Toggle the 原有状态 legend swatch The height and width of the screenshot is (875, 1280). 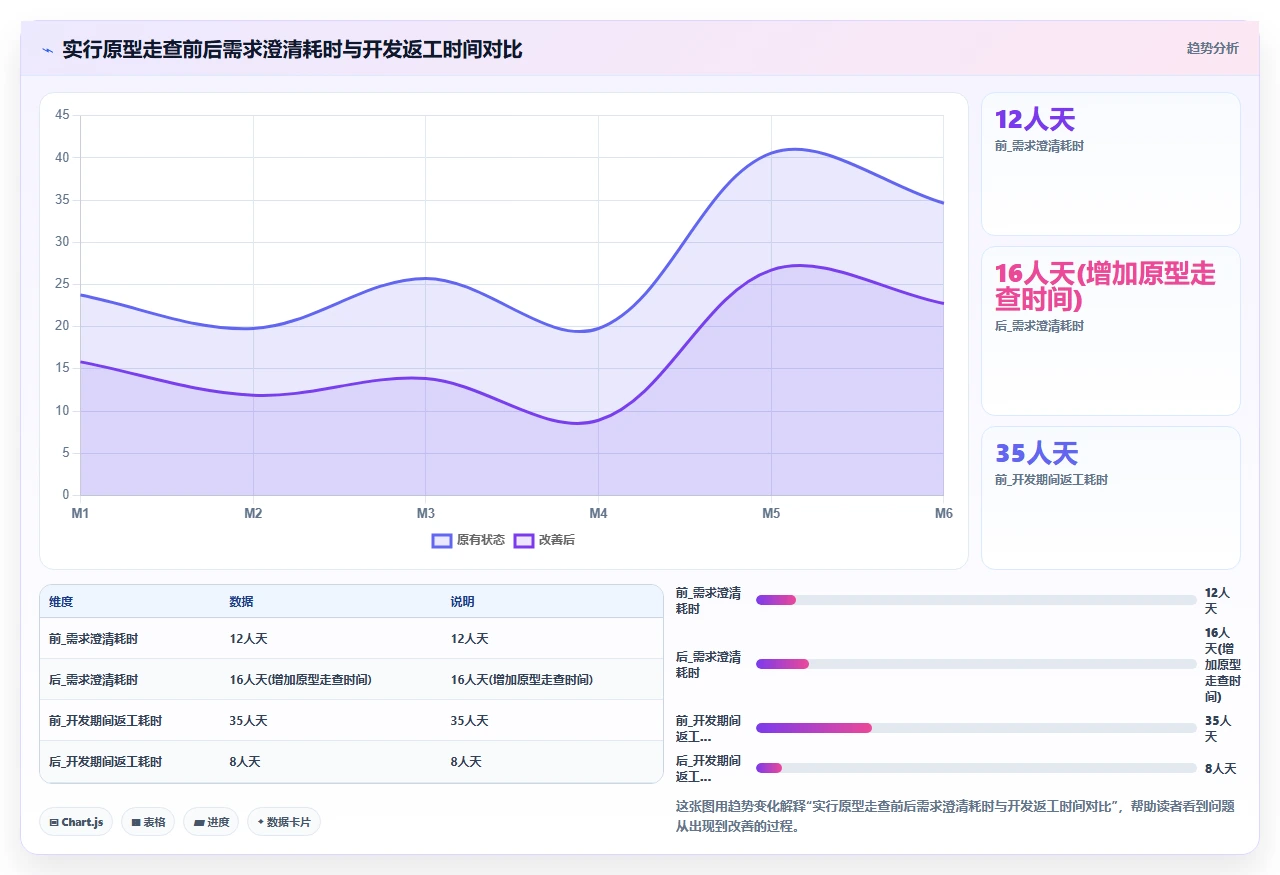coord(442,540)
